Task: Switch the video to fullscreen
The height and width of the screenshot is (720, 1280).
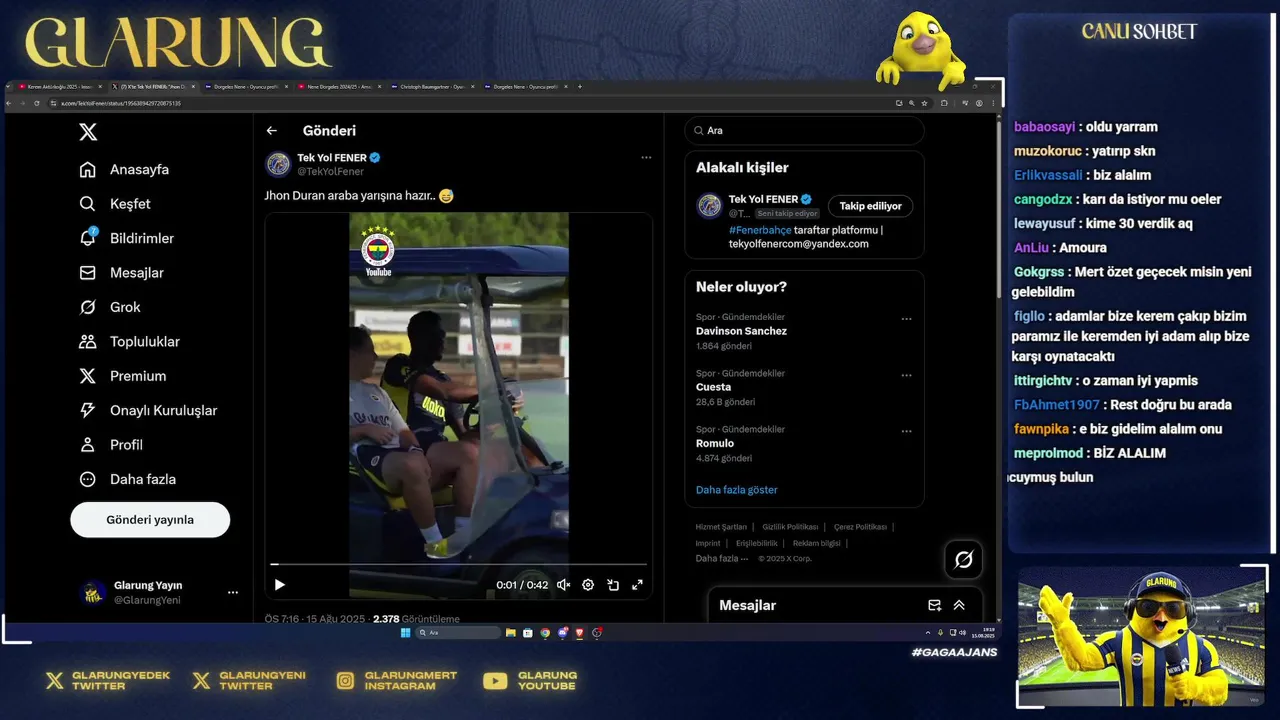Action: 637,585
